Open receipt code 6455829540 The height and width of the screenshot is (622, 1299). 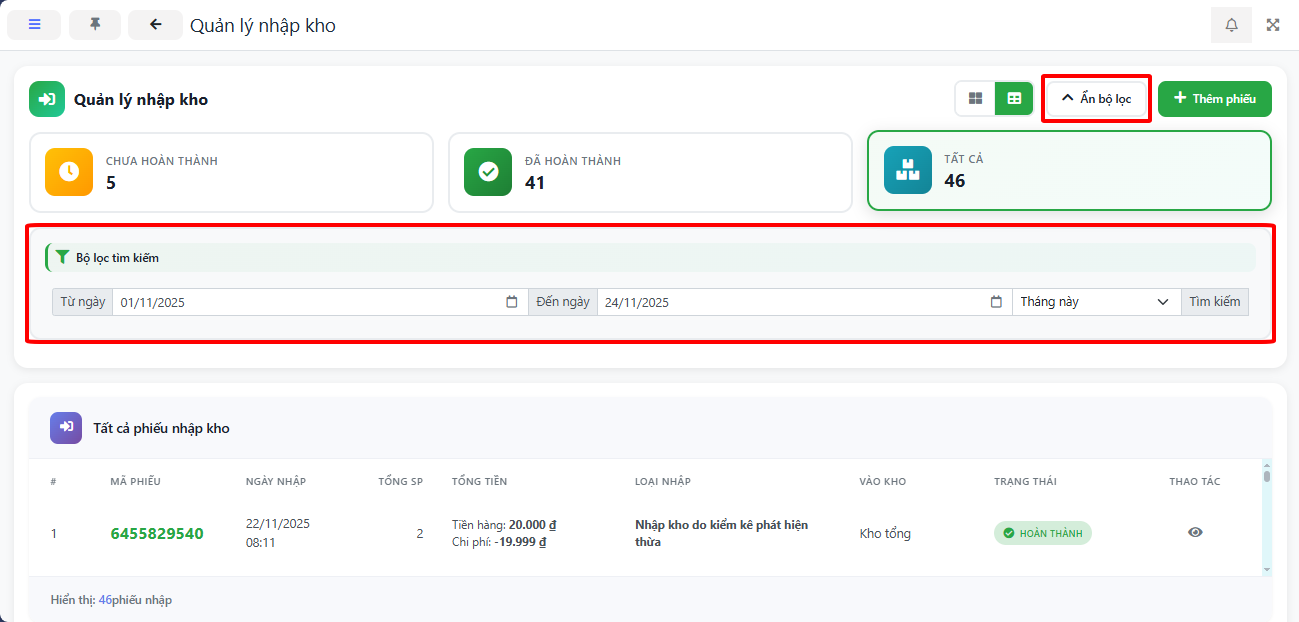point(157,534)
